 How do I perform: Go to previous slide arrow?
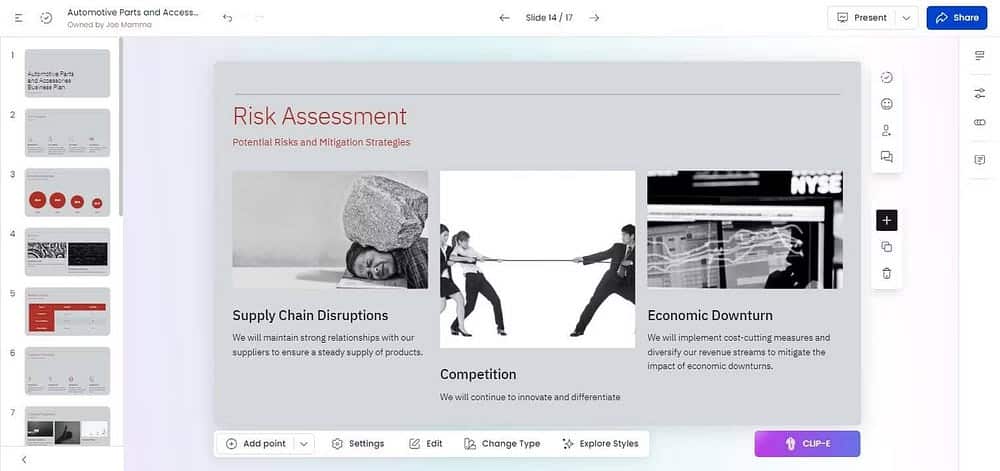504,18
